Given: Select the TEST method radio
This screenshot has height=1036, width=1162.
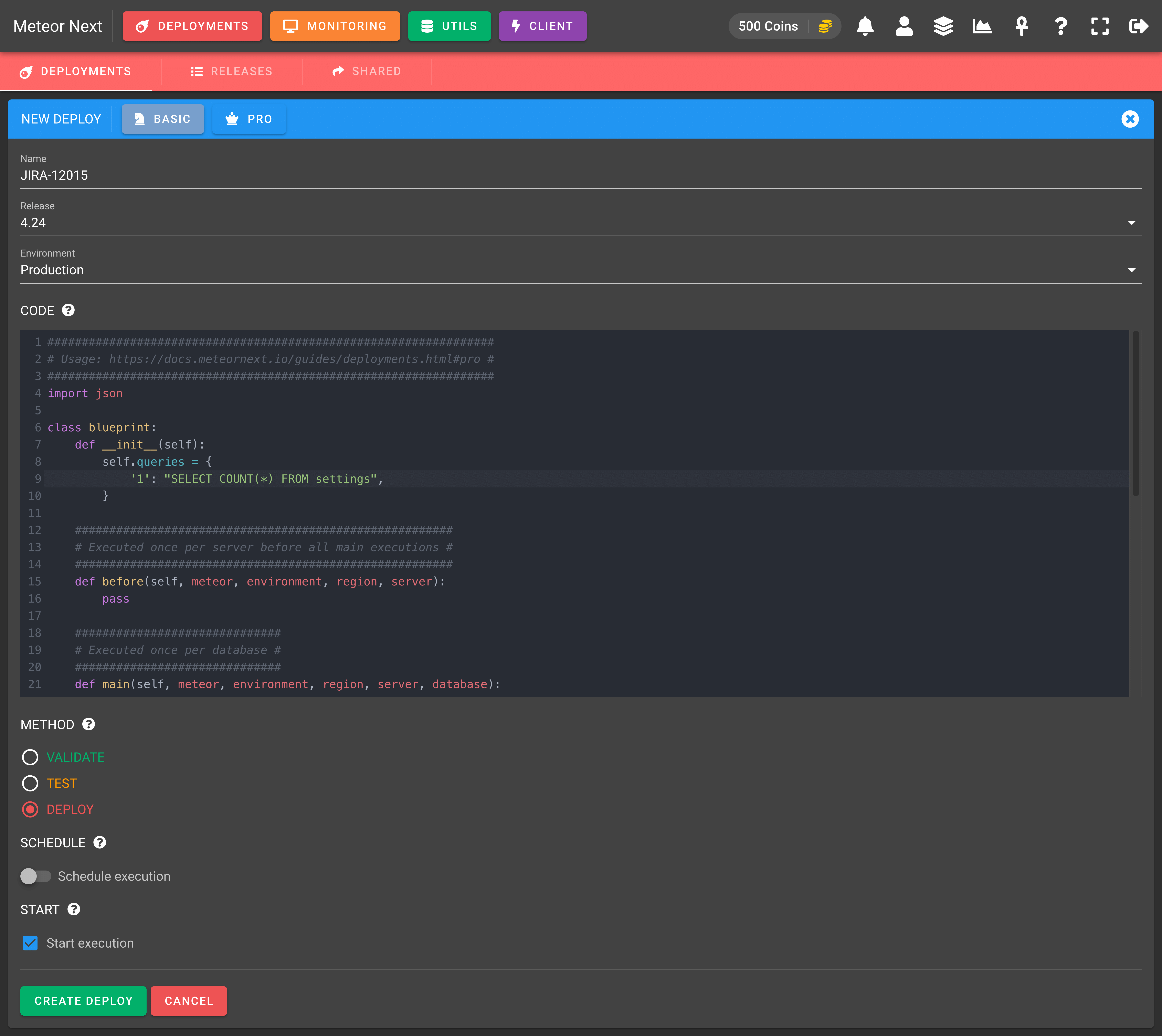Looking at the screenshot, I should tap(30, 783).
